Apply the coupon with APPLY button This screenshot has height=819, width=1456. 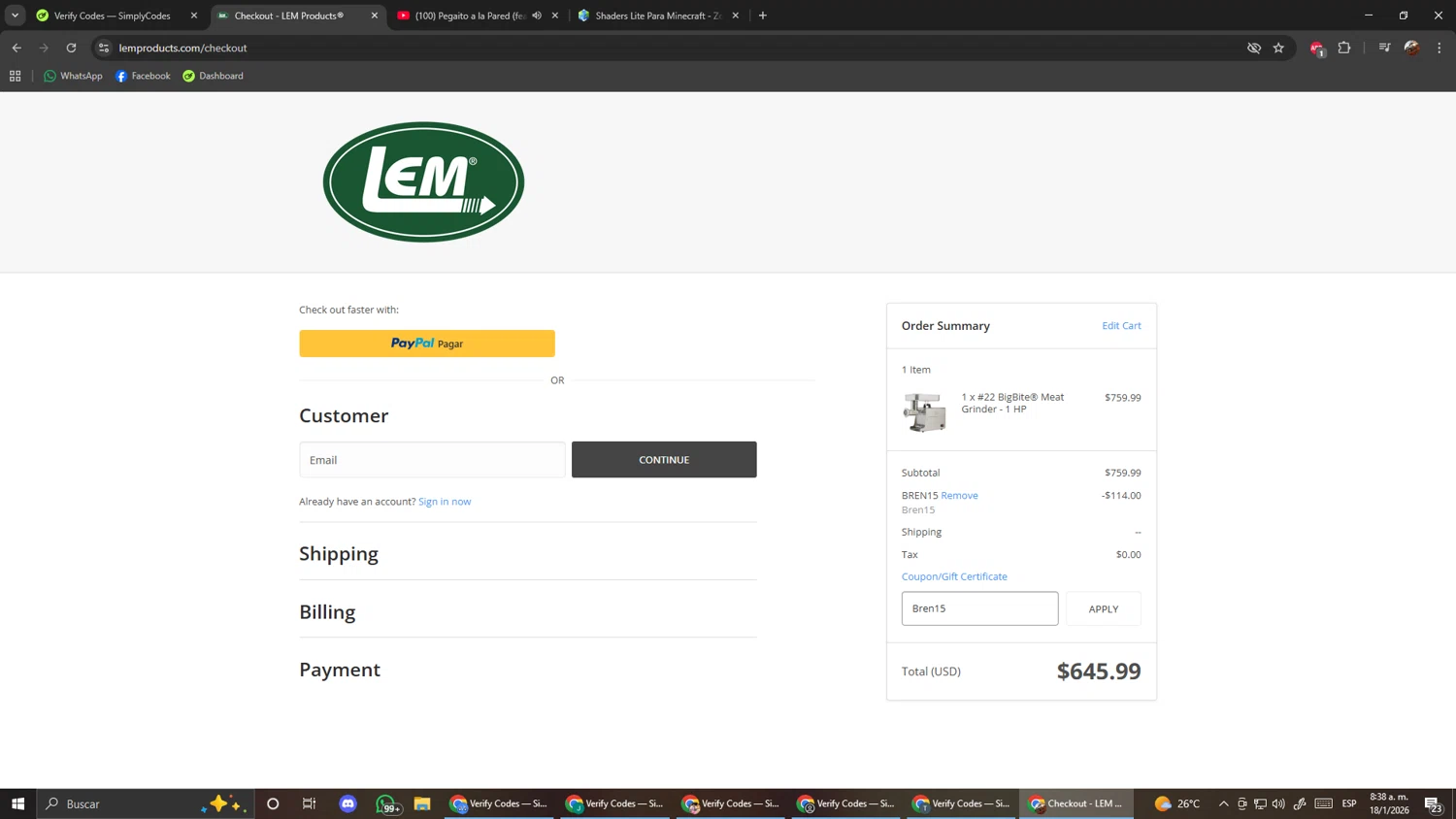coord(1104,608)
